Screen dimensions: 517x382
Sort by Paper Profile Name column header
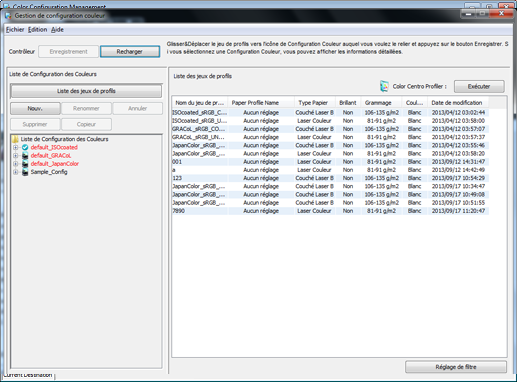coord(261,103)
